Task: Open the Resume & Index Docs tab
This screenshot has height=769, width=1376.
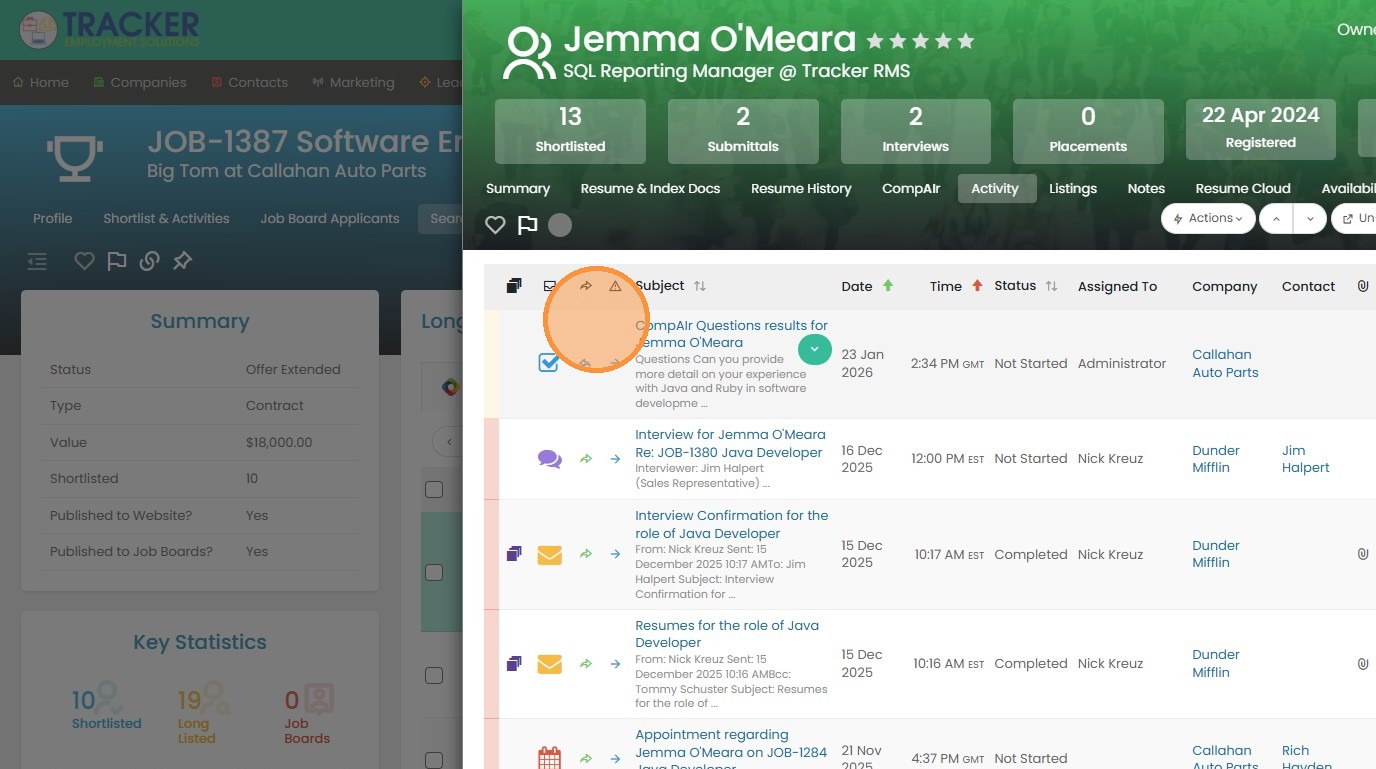Action: [x=650, y=188]
